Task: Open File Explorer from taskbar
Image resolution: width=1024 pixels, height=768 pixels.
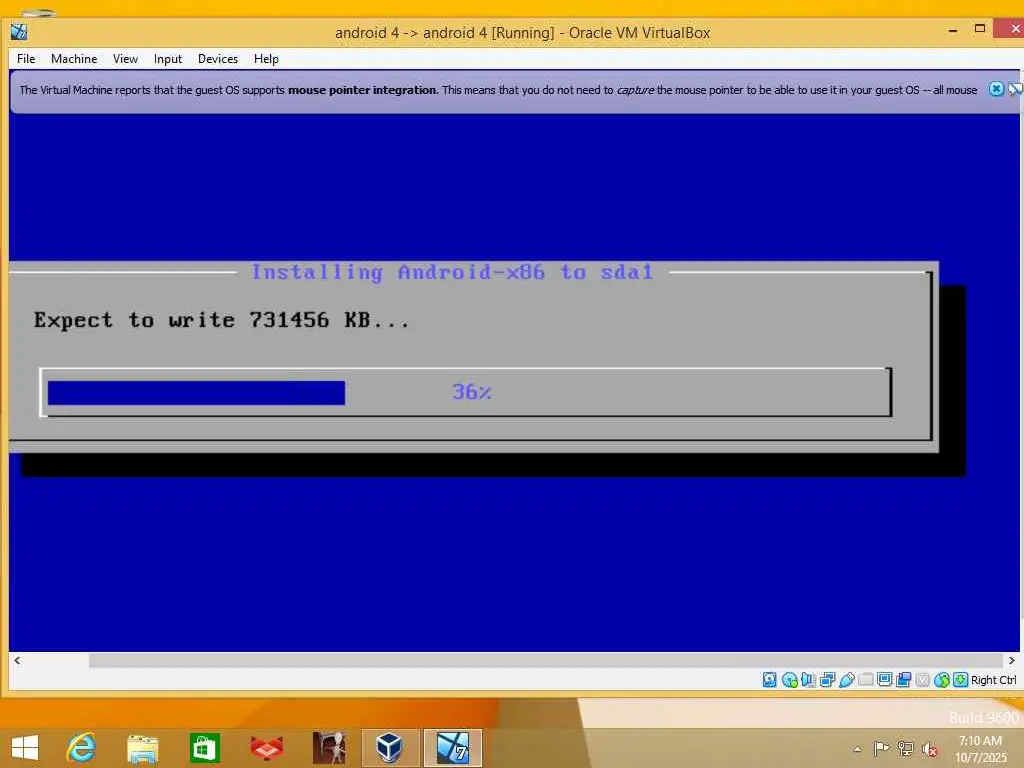Action: point(142,749)
